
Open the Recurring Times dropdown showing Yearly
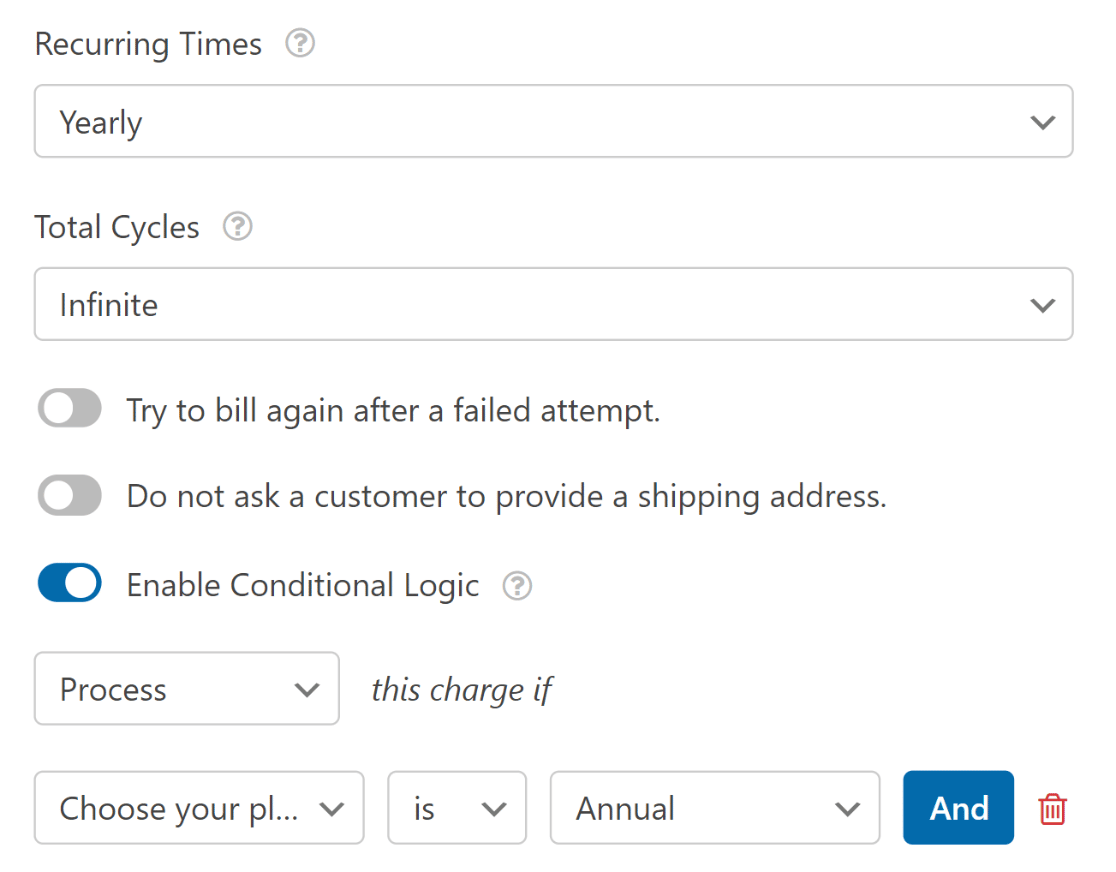point(553,122)
